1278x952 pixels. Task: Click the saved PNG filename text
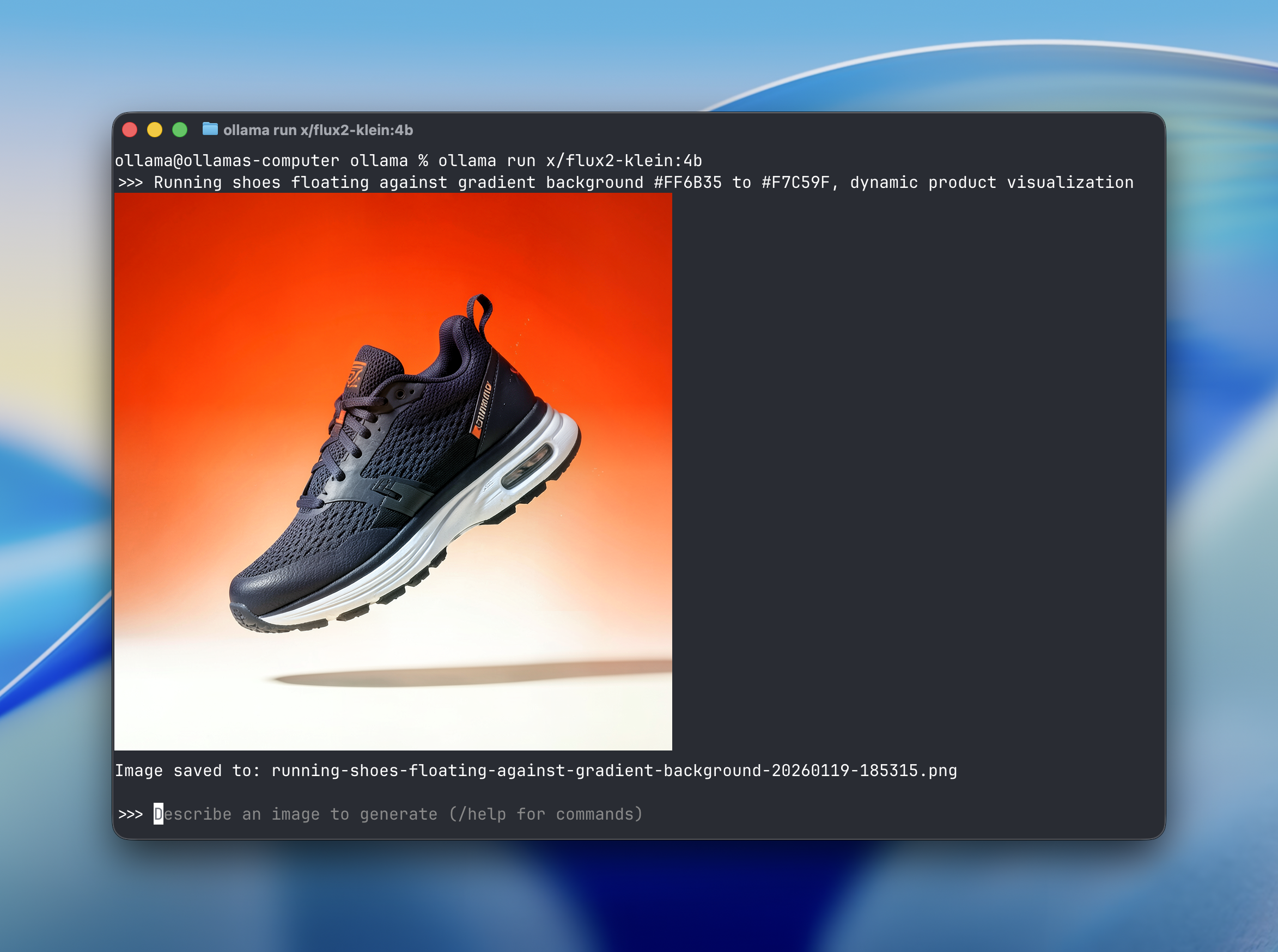pos(614,771)
